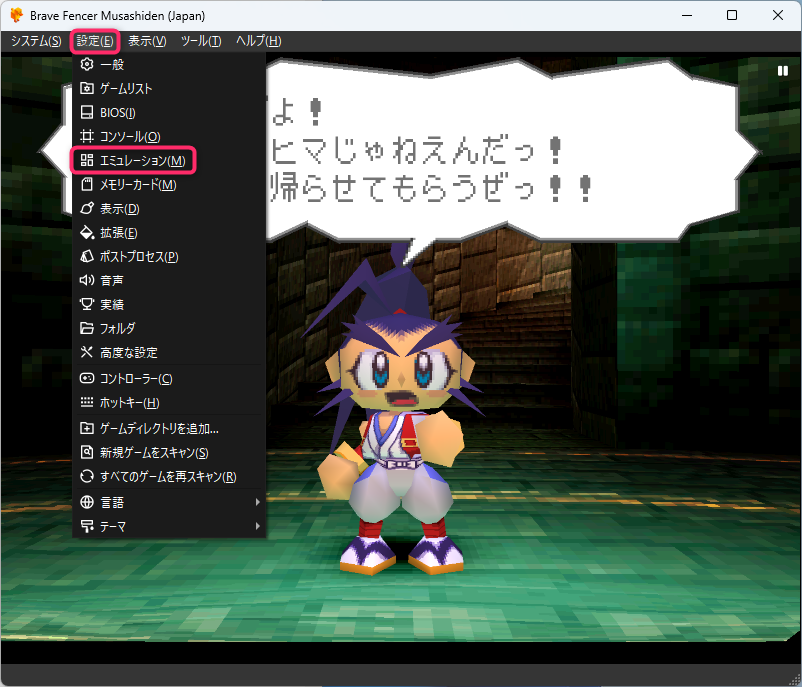Click the エミュレーション grid icon
The image size is (802, 687).
pos(87,161)
